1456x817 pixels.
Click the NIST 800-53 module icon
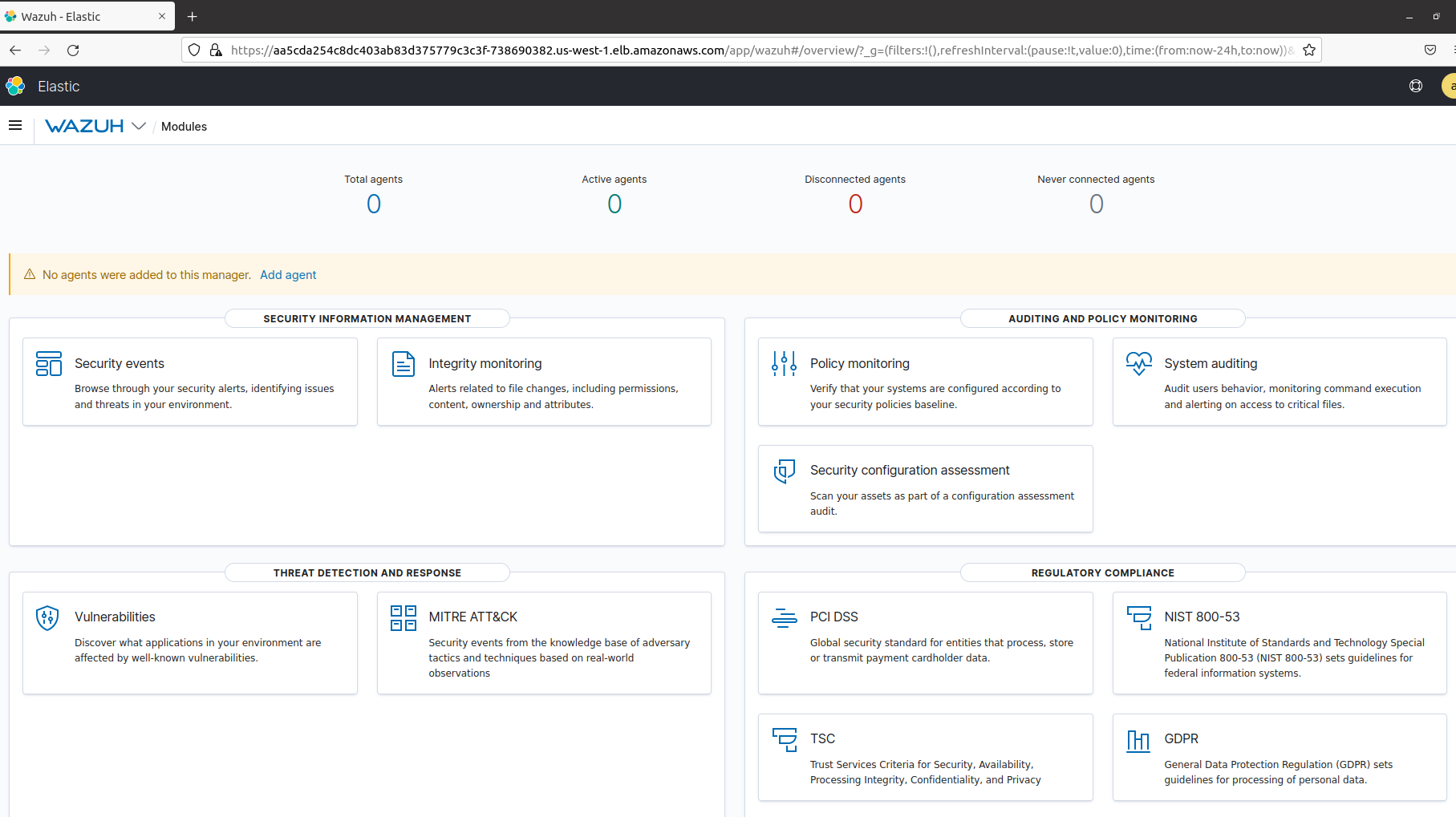pyautogui.click(x=1138, y=617)
